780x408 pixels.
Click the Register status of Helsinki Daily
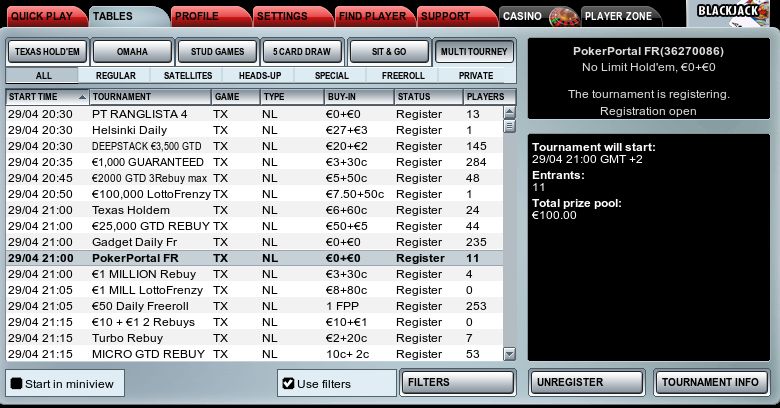pos(419,130)
